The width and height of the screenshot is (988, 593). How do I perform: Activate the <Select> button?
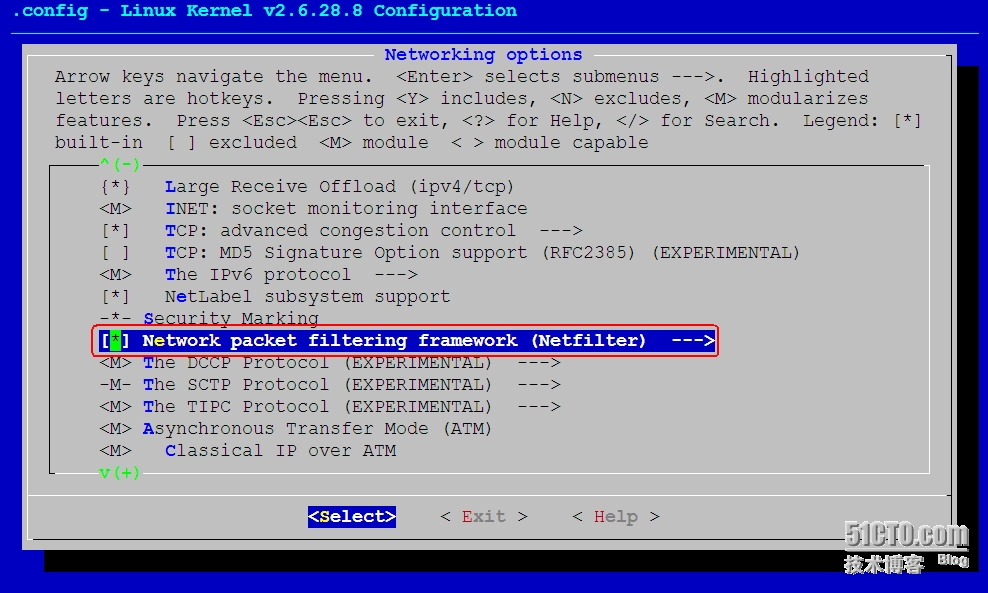(x=352, y=517)
